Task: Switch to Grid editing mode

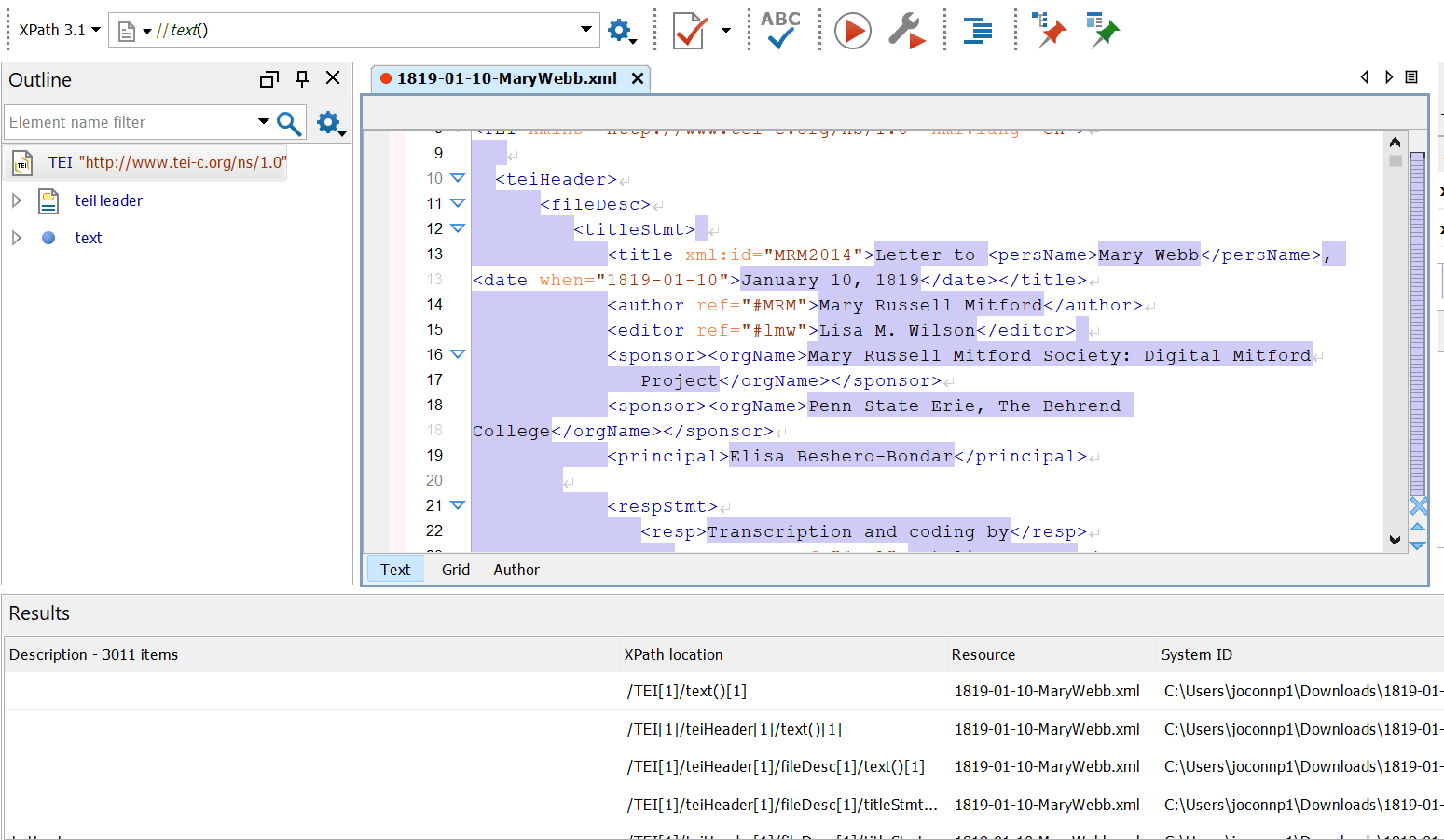Action: coord(456,570)
